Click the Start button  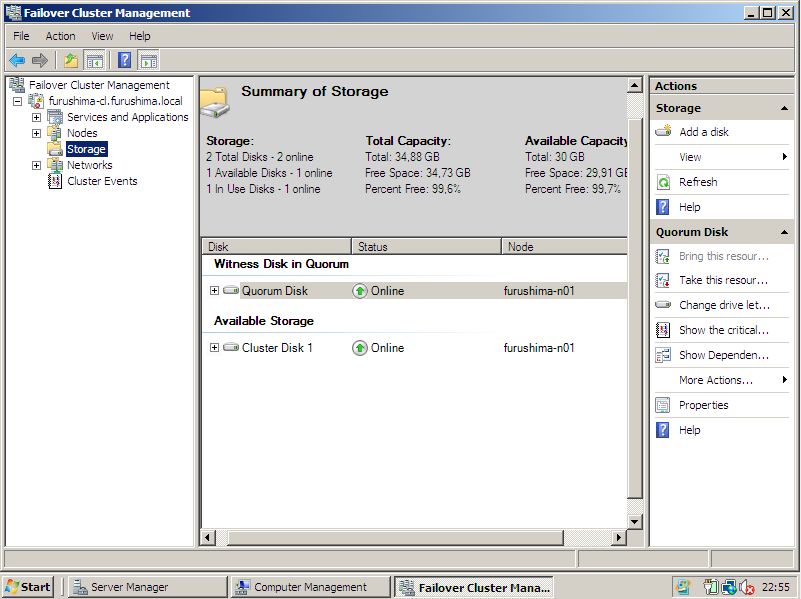(28, 587)
